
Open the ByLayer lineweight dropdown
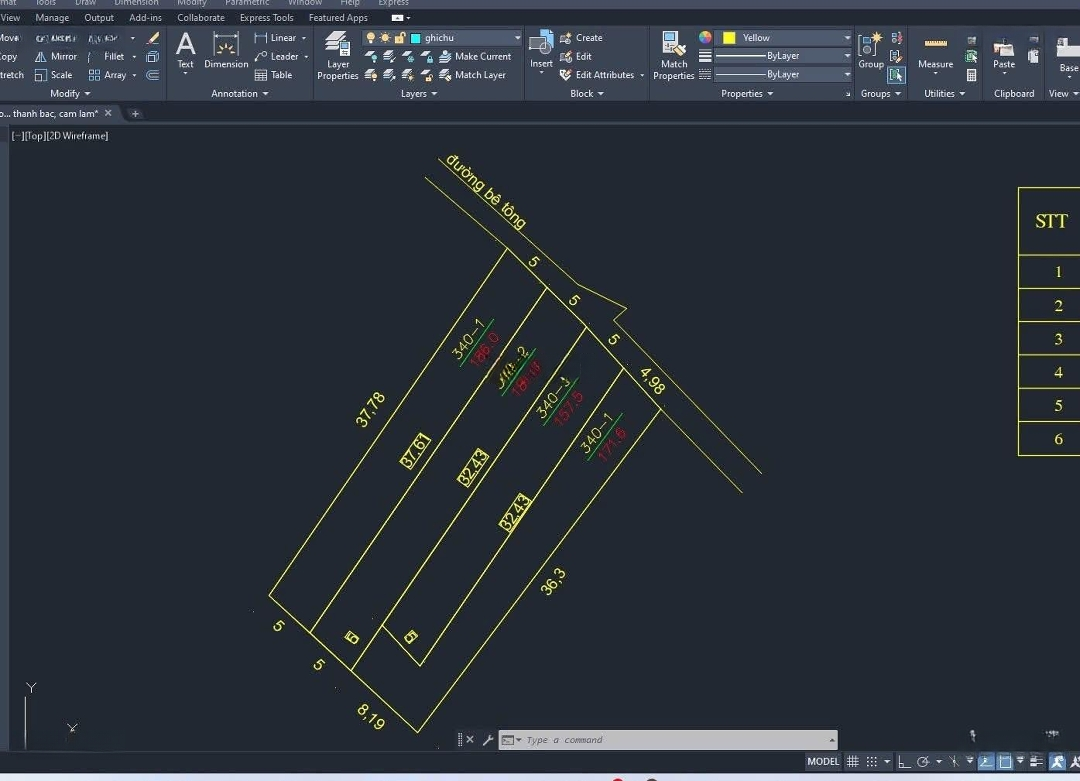coord(847,56)
